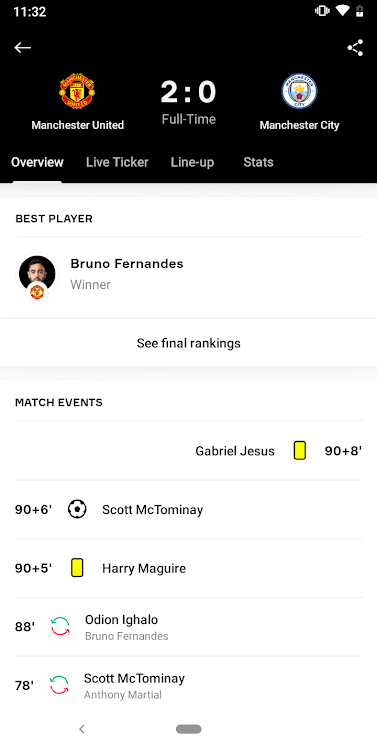Select the Overview tab
This screenshot has height=754, width=377.
[38, 162]
